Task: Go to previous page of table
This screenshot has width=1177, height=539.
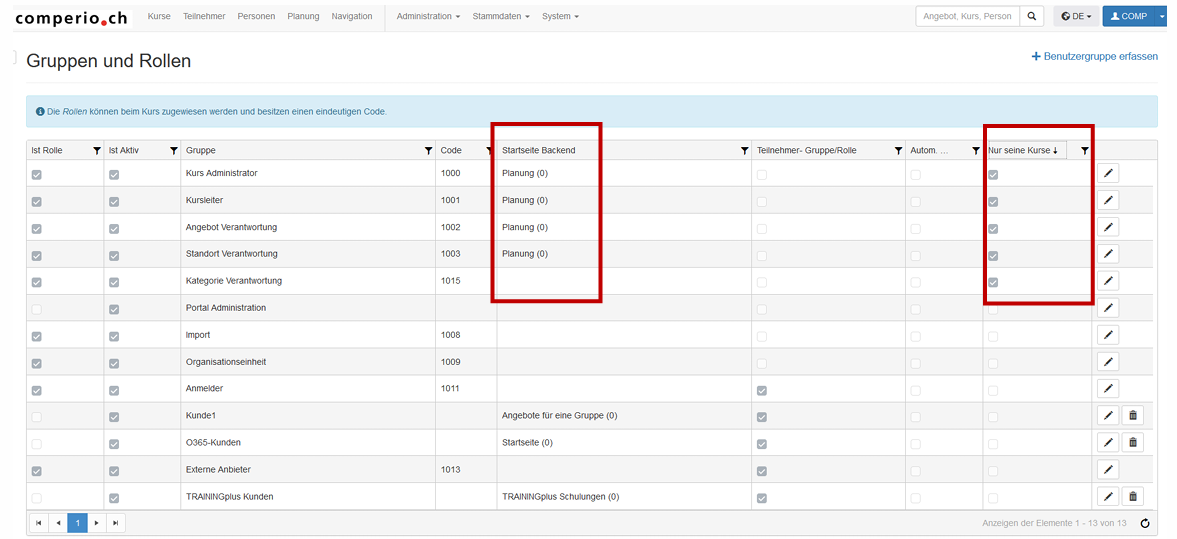Action: pyautogui.click(x=58, y=522)
